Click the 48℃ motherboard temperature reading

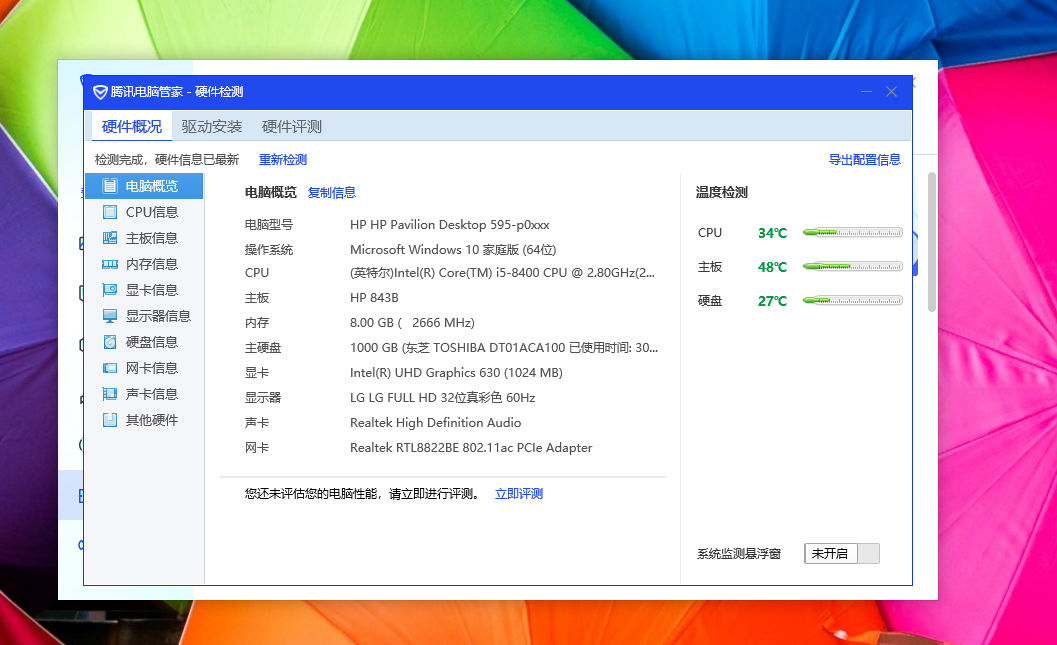[773, 267]
